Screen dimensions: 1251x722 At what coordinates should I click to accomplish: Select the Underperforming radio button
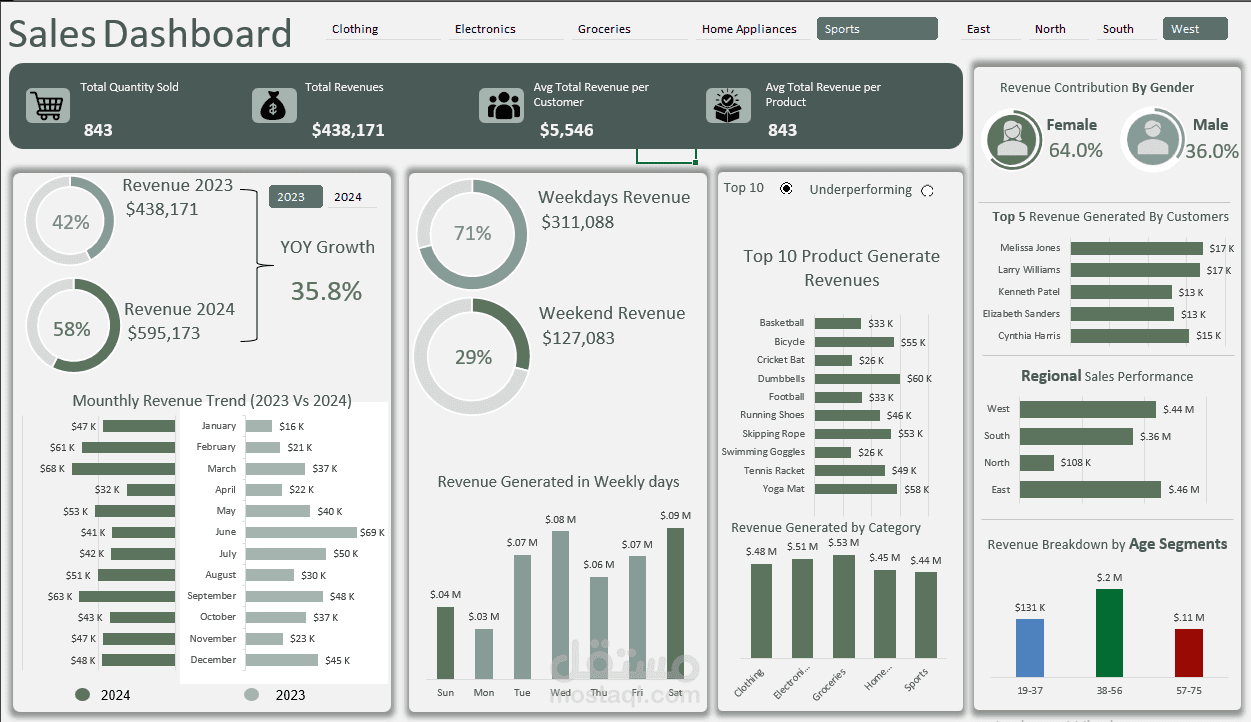(927, 189)
